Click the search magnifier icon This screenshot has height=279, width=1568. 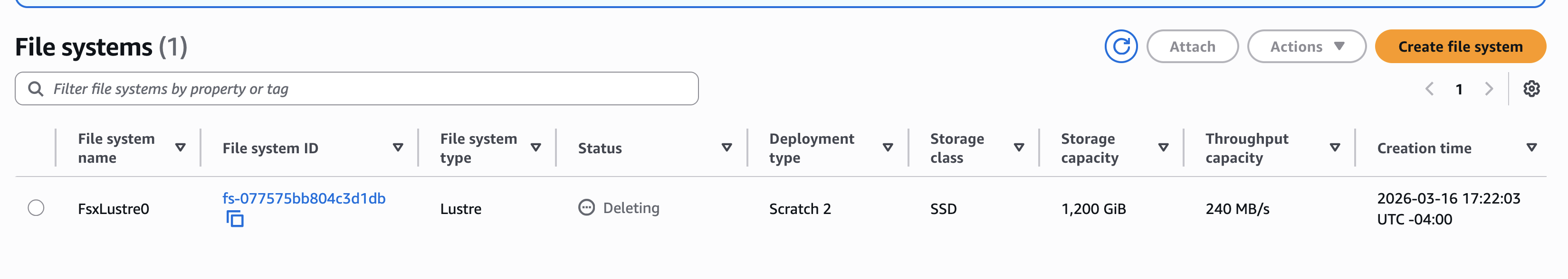click(x=36, y=89)
